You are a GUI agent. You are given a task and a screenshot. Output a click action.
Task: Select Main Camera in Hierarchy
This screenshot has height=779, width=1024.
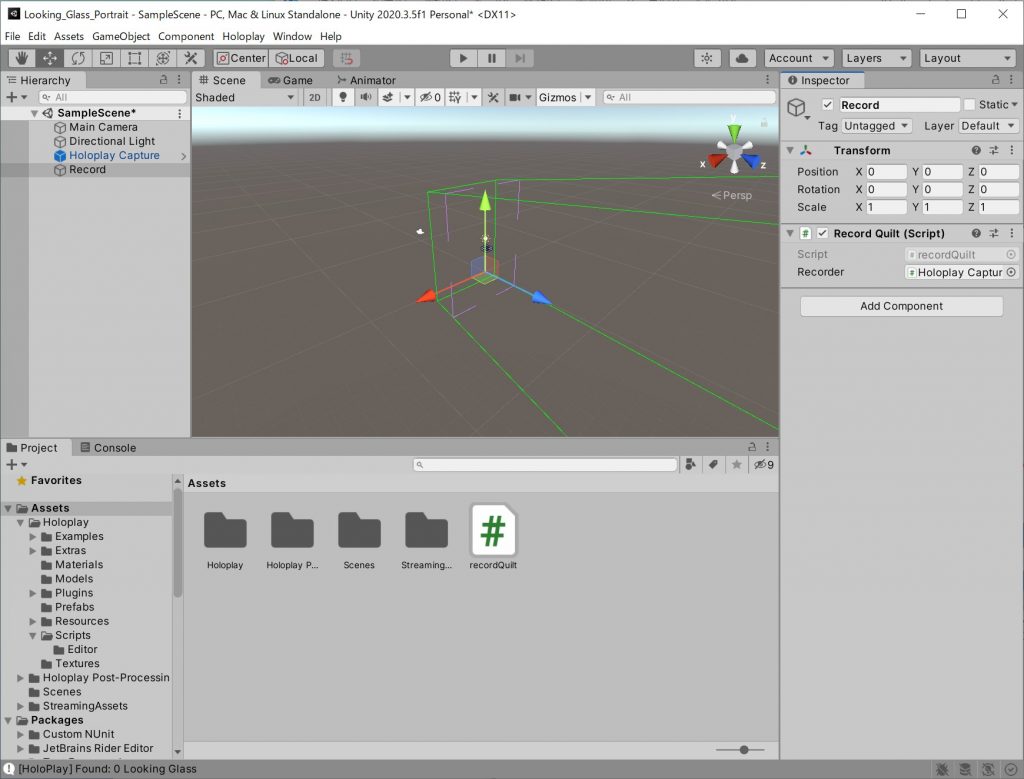(x=103, y=127)
